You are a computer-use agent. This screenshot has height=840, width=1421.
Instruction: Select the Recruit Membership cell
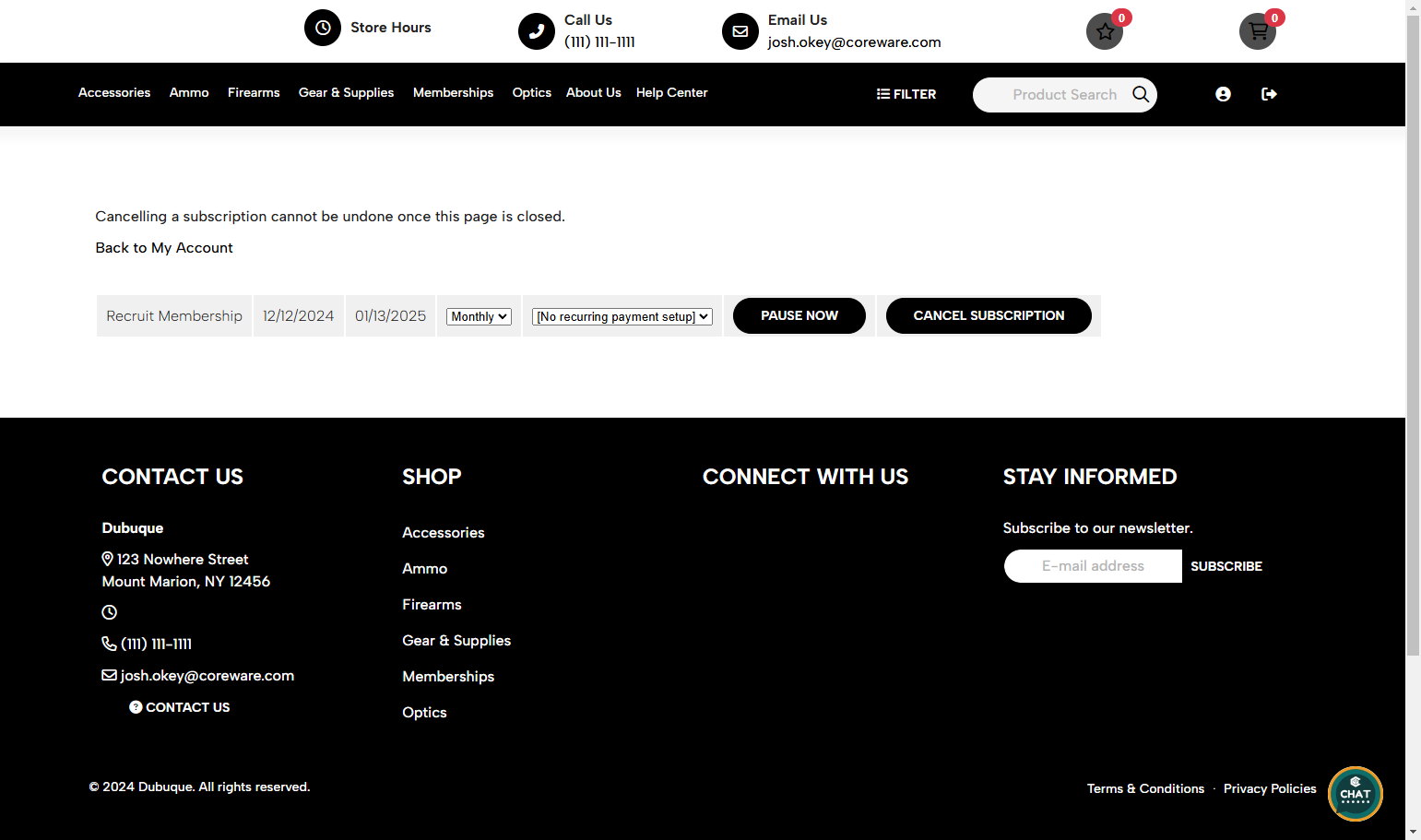pyautogui.click(x=174, y=315)
